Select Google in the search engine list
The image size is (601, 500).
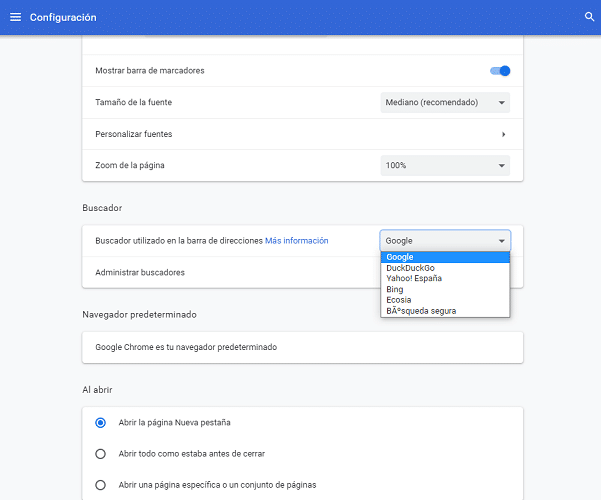(x=445, y=257)
